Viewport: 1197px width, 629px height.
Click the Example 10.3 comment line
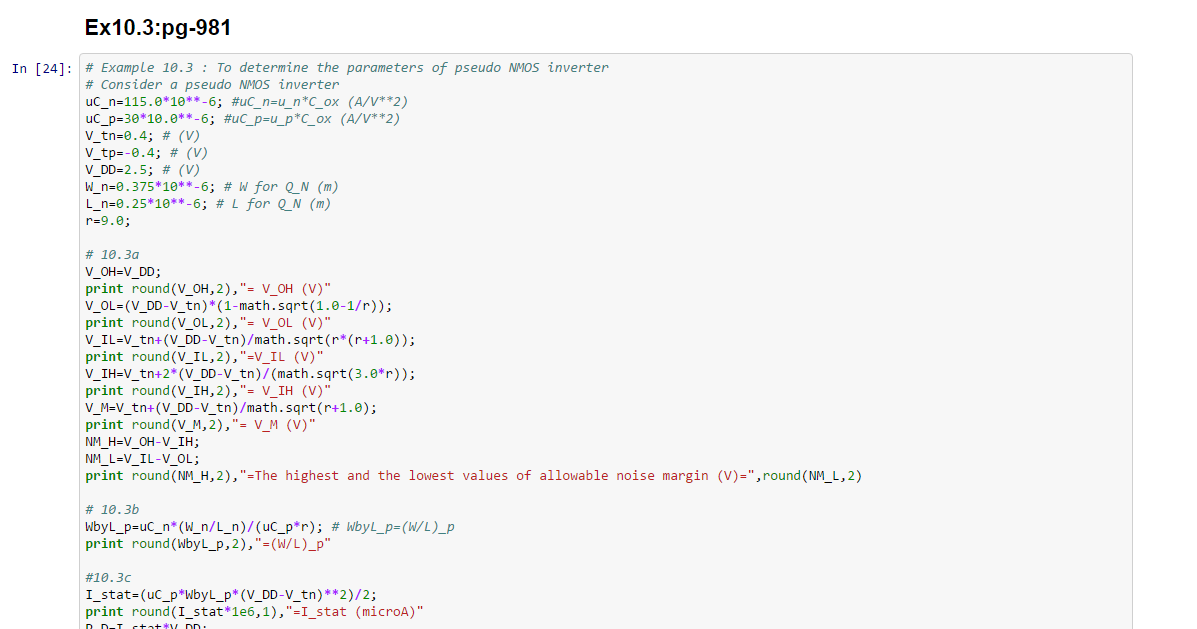[347, 68]
